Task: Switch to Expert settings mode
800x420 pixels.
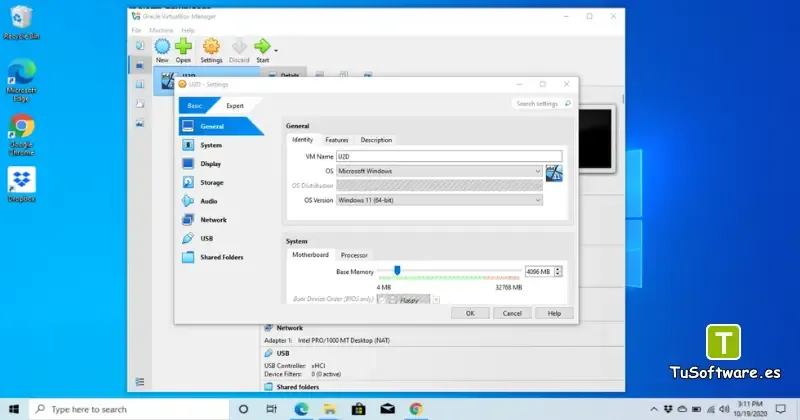Action: tap(235, 106)
